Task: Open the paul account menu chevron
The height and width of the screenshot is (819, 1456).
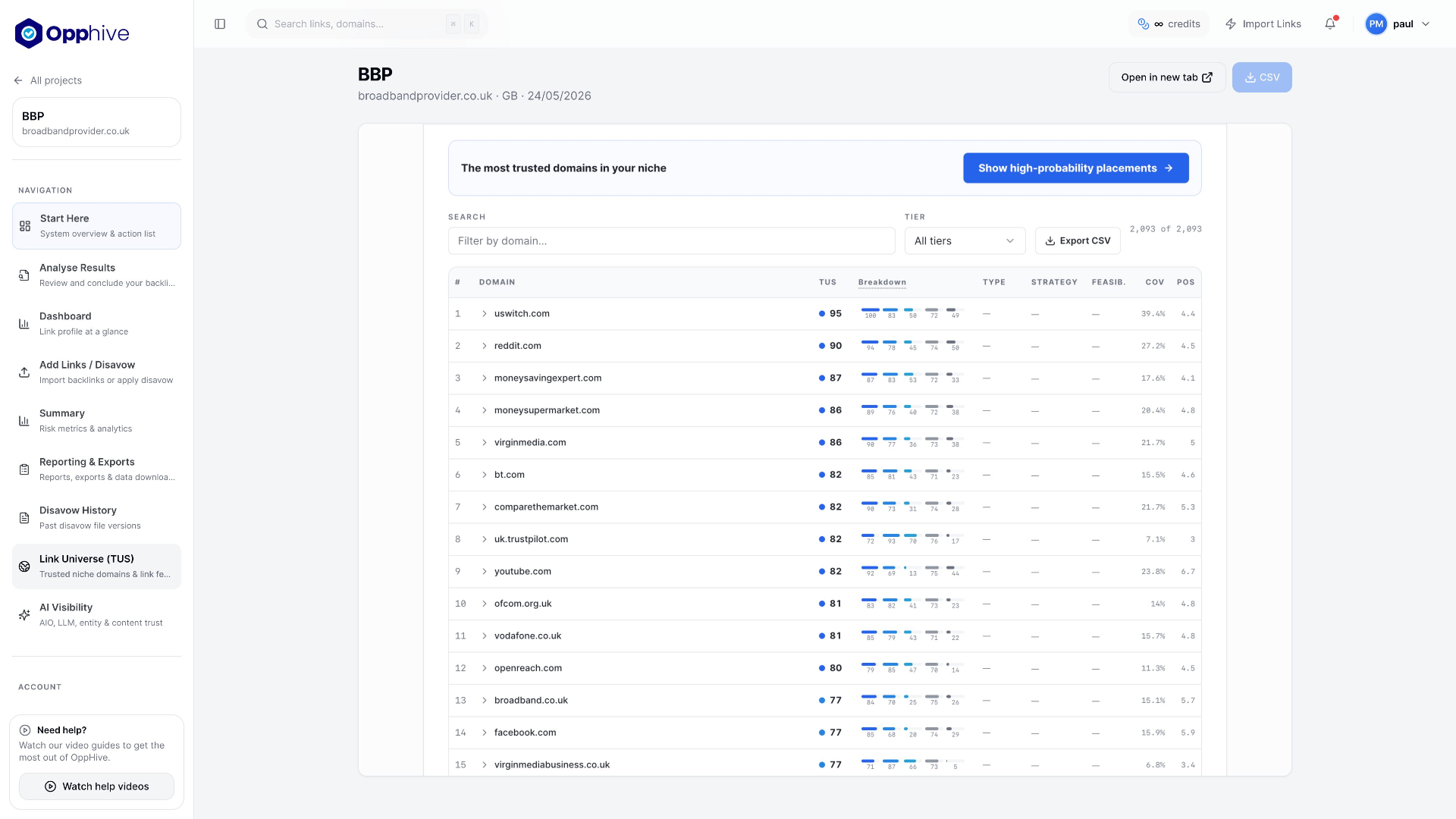Action: click(1426, 24)
